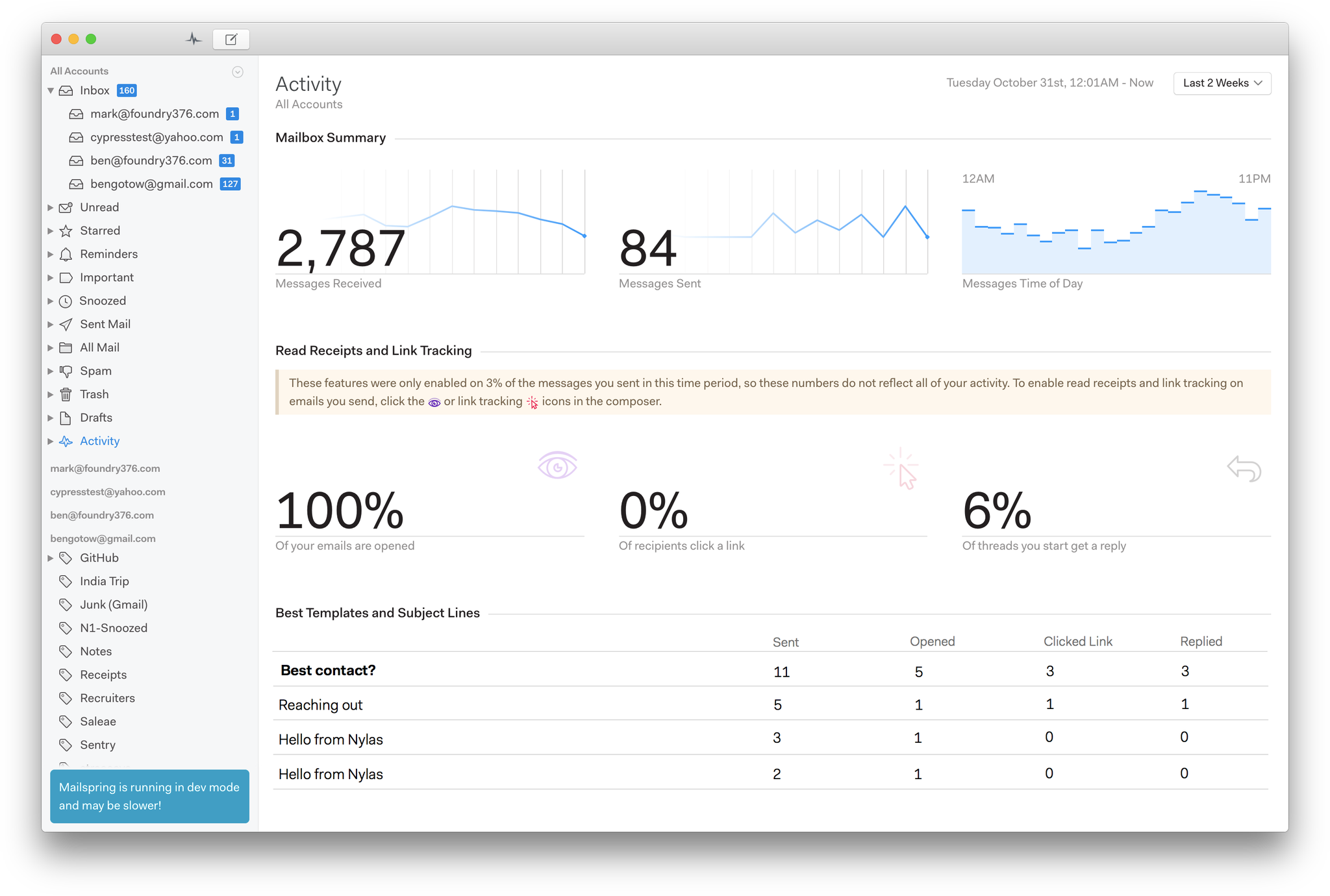The width and height of the screenshot is (1330, 896).
Task: Click the Starred star icon
Action: coord(66,231)
